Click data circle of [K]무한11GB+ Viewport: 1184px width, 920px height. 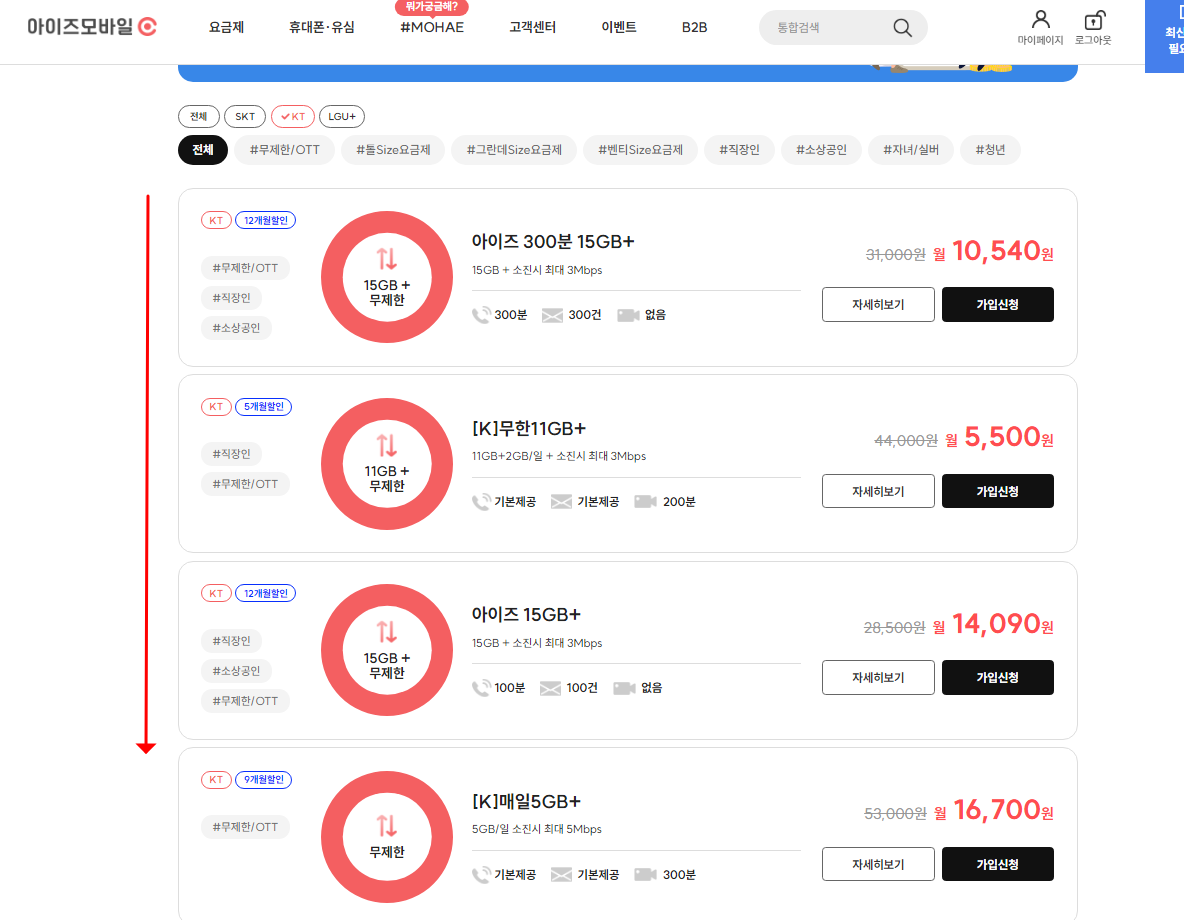tap(387, 464)
